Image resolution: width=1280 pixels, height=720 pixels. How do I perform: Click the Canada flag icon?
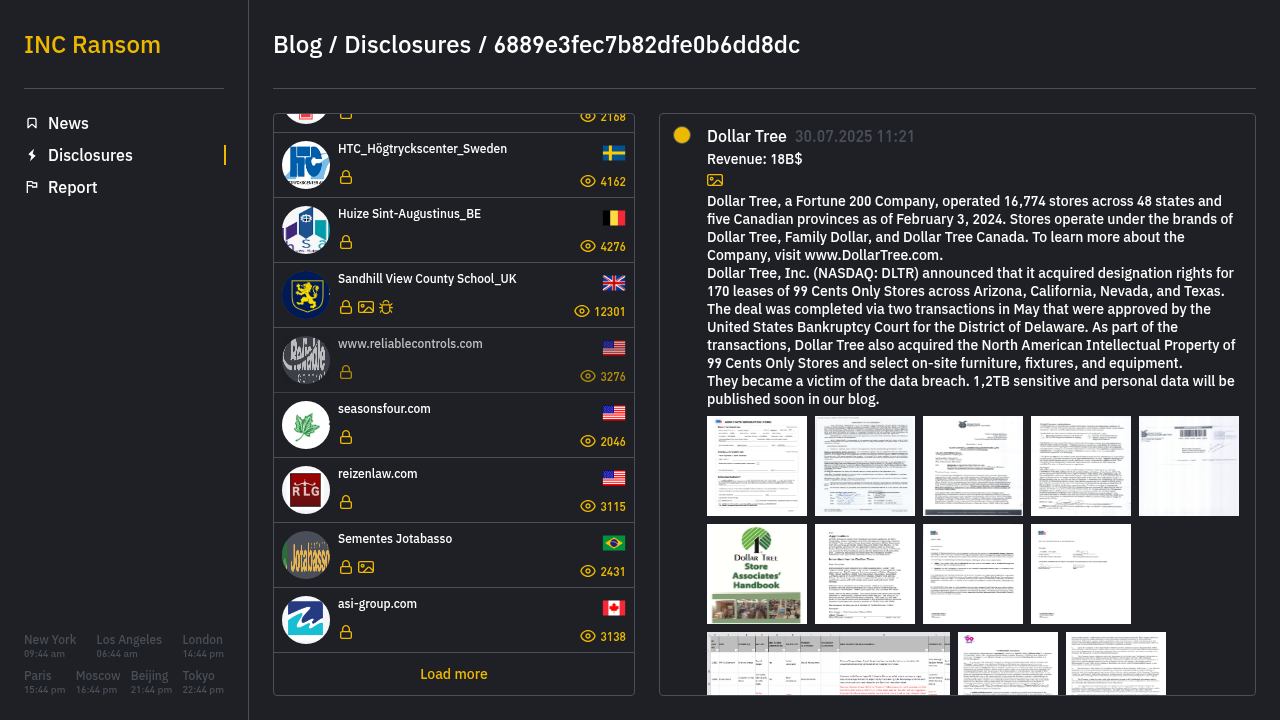coord(614,608)
